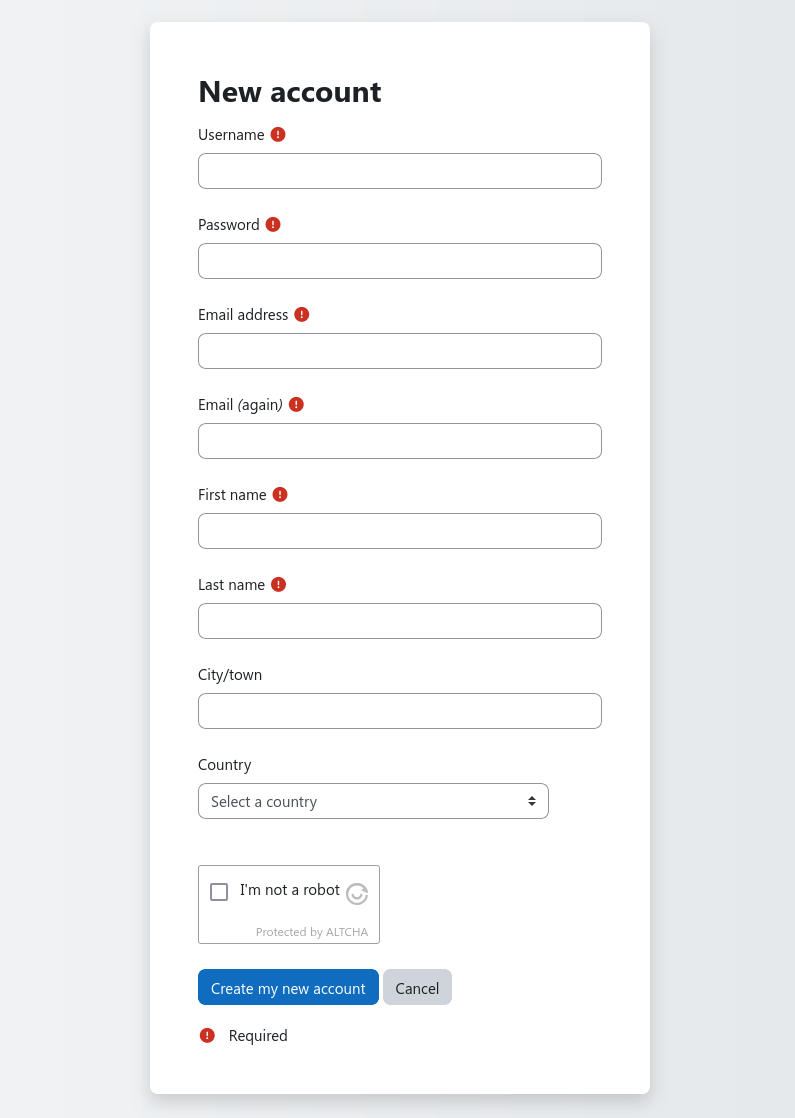
Task: Click the required icon beside First name
Action: (x=279, y=494)
